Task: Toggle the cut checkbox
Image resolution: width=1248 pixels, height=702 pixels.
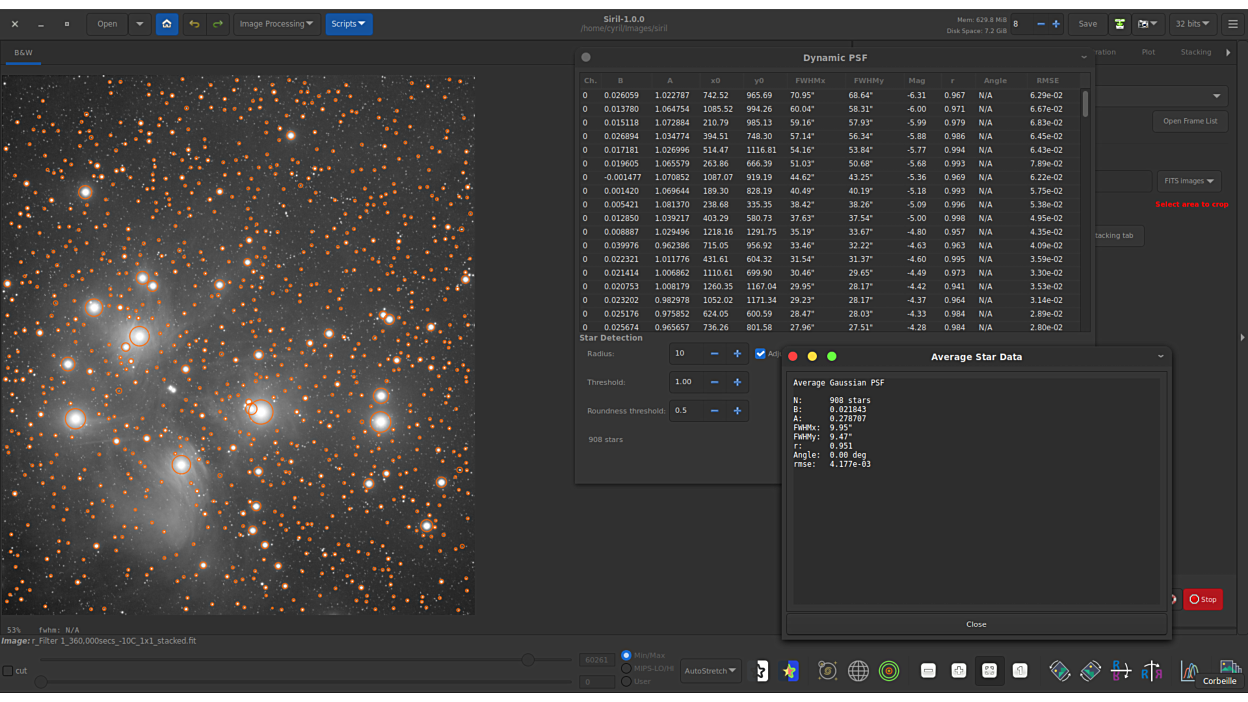Action: pos(8,671)
